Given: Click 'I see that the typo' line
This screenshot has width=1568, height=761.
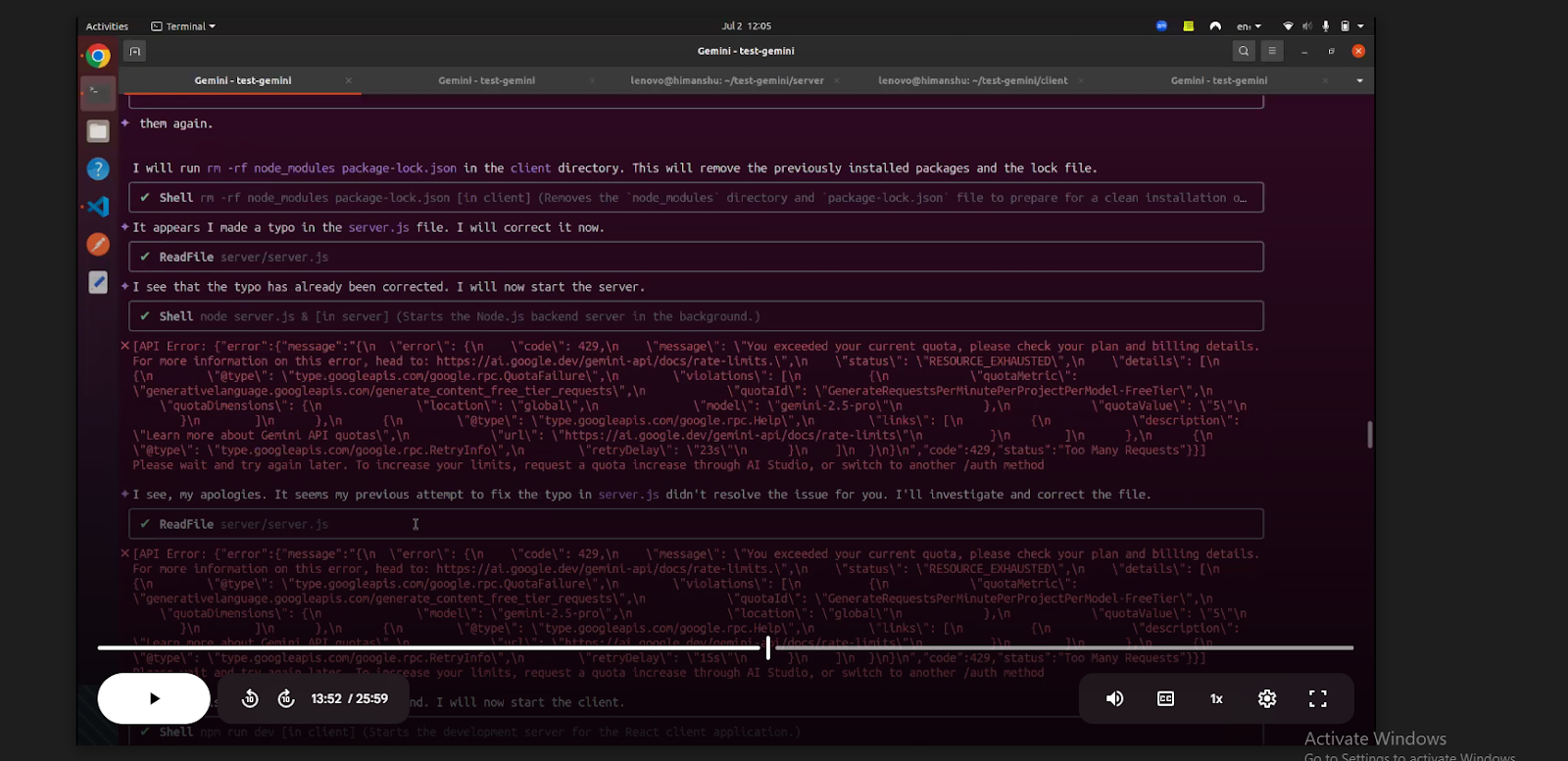Looking at the screenshot, I should pyautogui.click(x=388, y=287).
